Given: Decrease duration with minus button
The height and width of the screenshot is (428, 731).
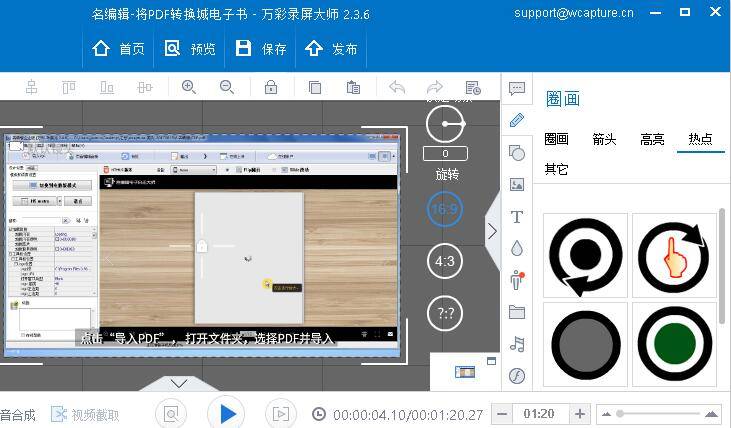Looking at the screenshot, I should point(502,414).
